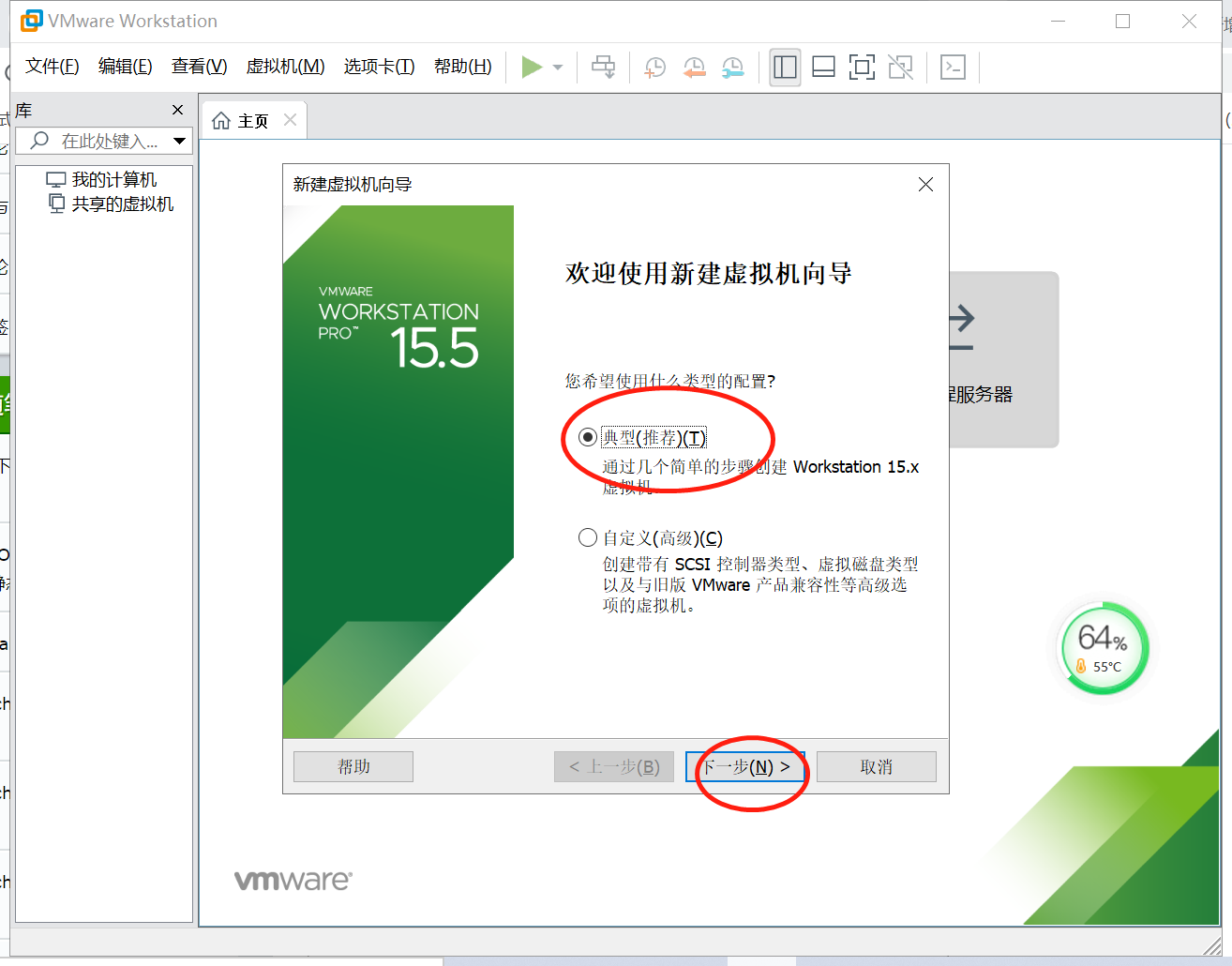
Task: Click the 下一步(N) button
Action: point(745,766)
